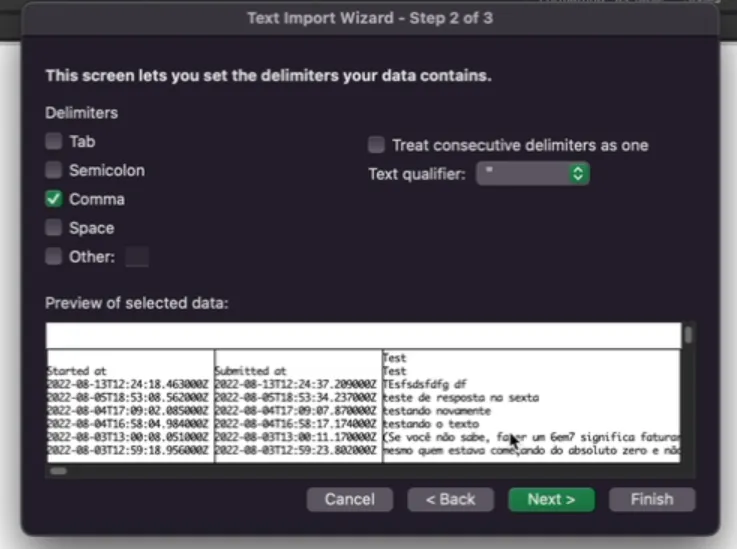Click the green Text qualifier stepper arrows

pyautogui.click(x=578, y=173)
